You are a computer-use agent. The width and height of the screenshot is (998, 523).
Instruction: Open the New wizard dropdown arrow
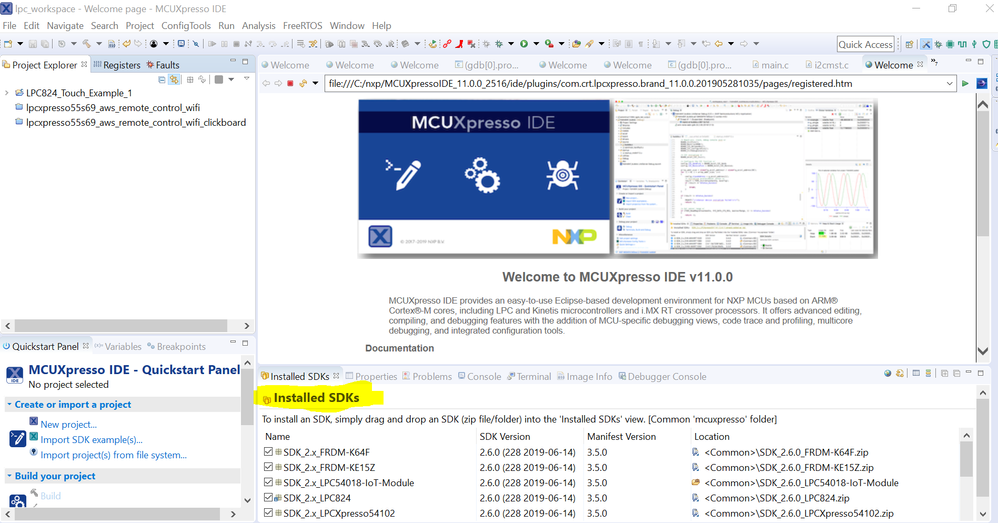coord(20,44)
